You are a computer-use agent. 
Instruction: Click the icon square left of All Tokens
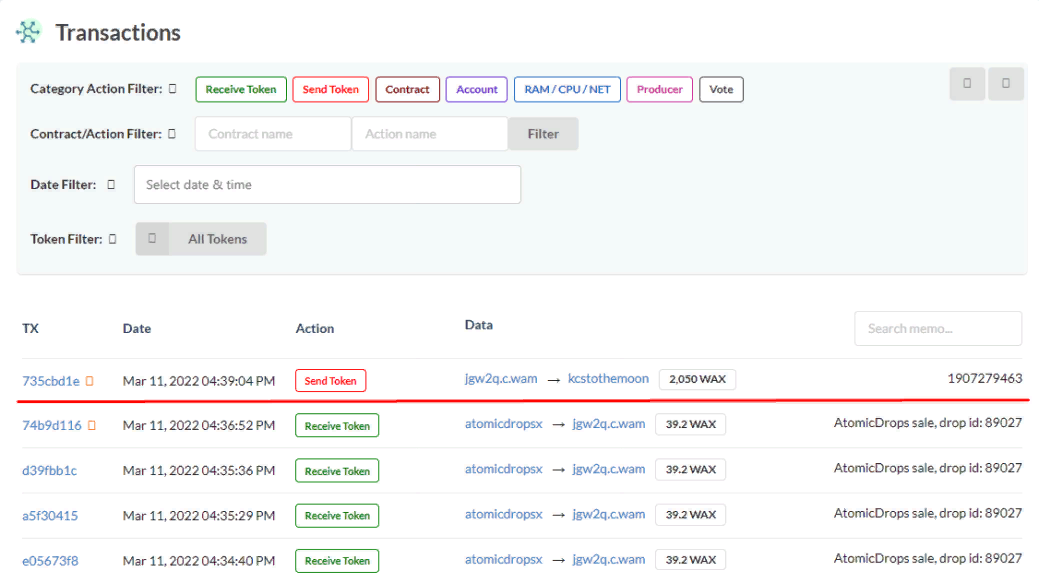[x=152, y=238]
